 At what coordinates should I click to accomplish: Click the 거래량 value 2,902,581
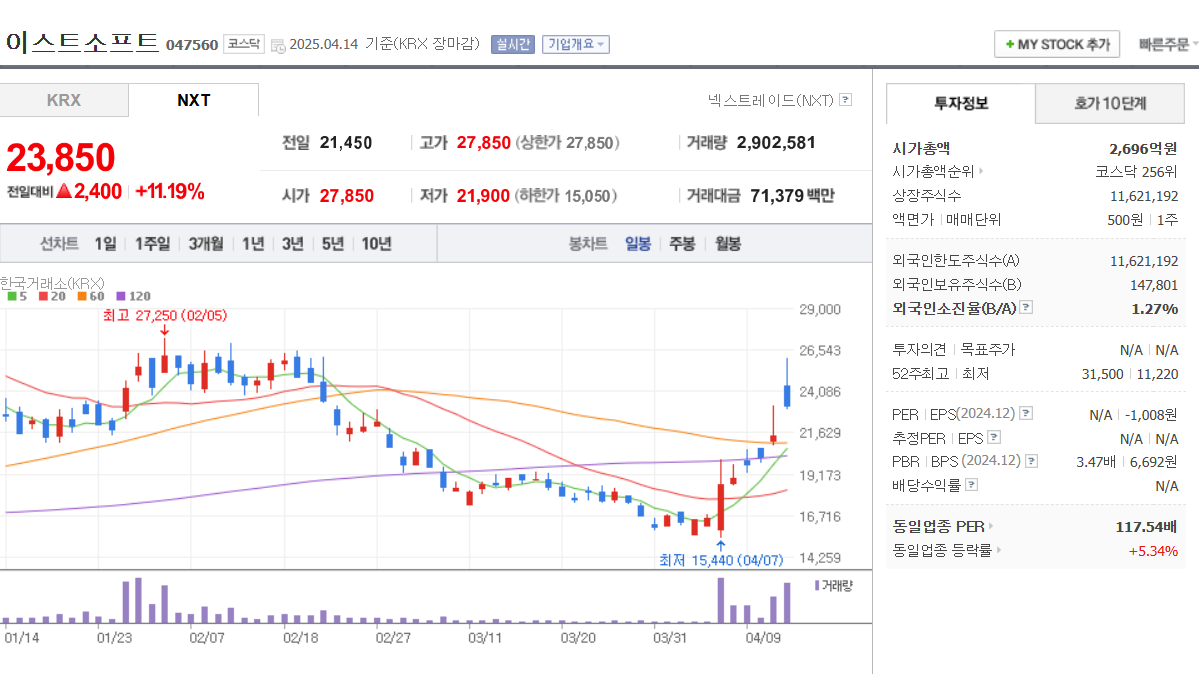(776, 143)
